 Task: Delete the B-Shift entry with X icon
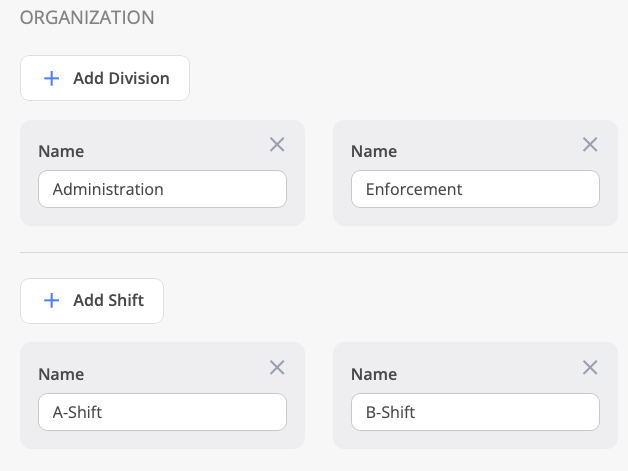click(590, 368)
